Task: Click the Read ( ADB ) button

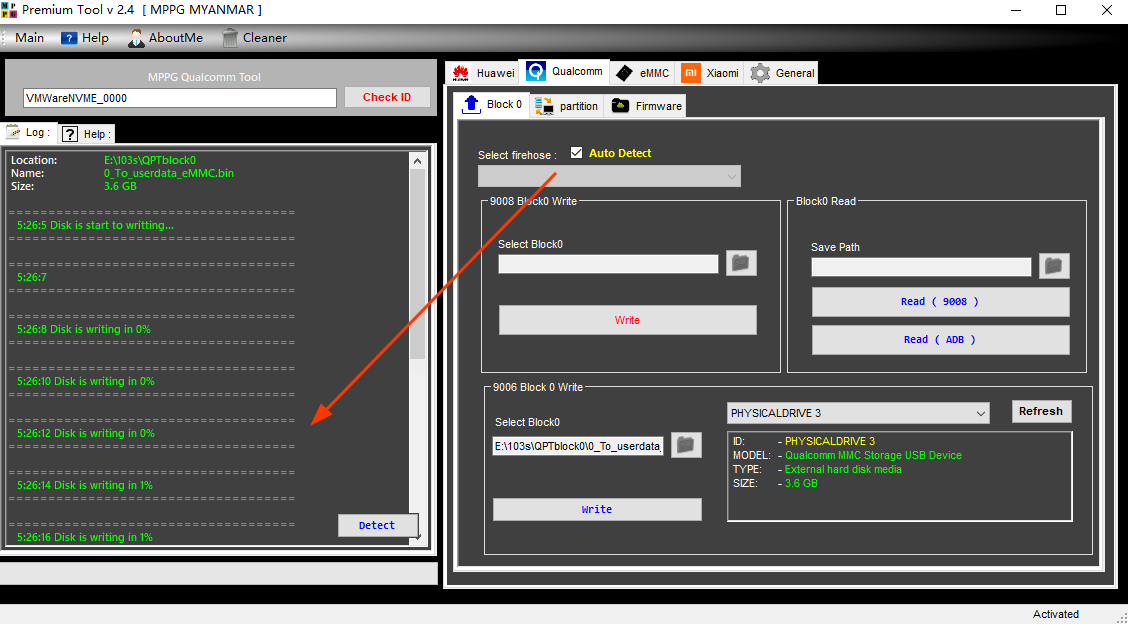Action: 940,340
